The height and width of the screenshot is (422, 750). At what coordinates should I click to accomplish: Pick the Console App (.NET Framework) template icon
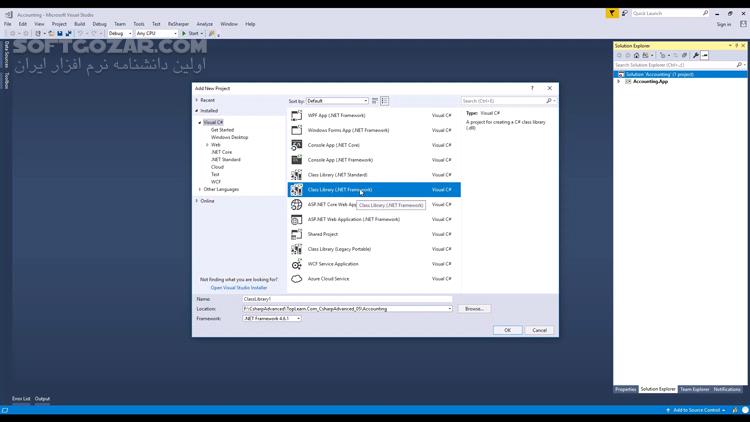(x=297, y=160)
